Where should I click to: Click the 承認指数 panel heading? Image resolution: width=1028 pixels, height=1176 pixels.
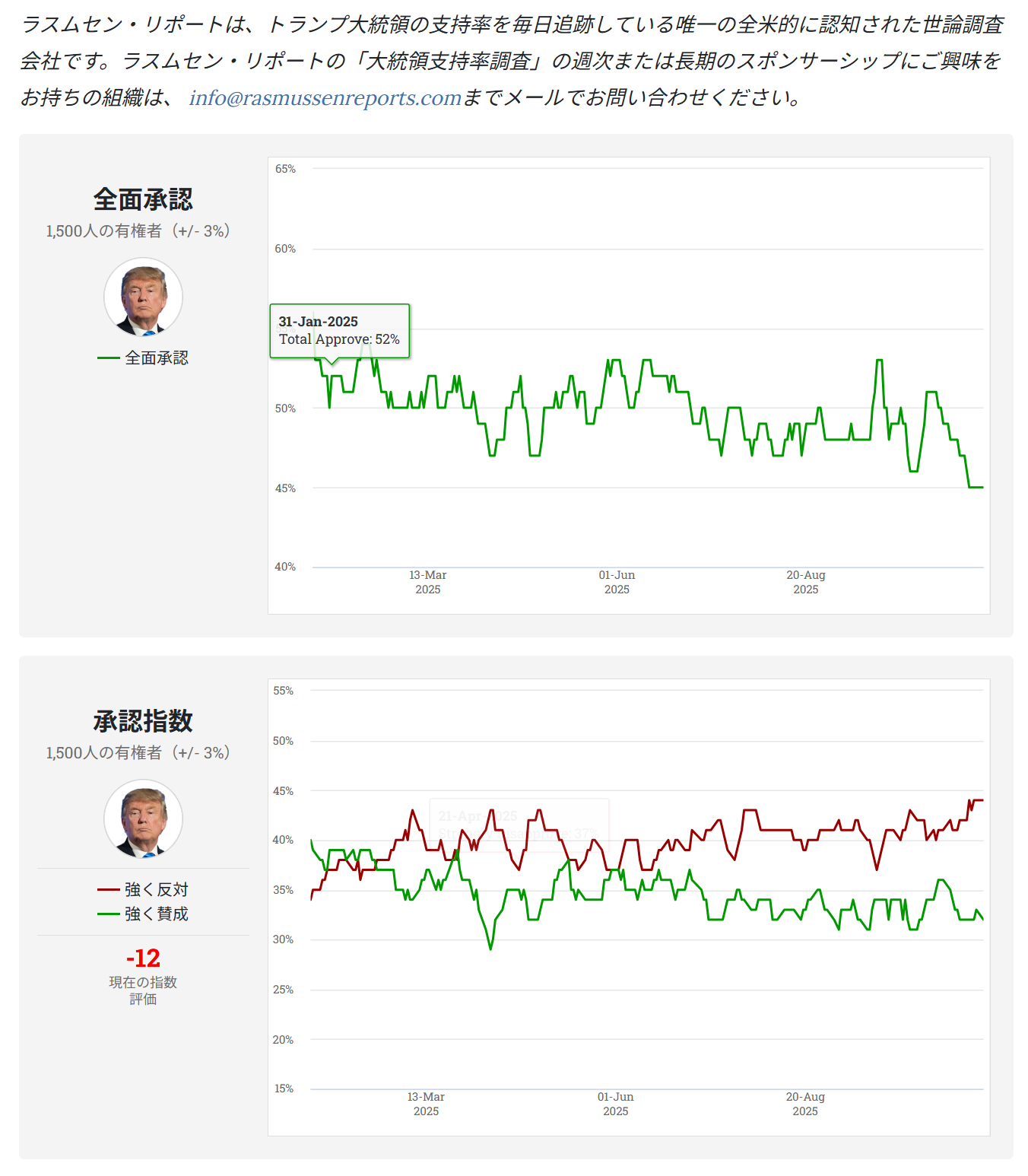(x=143, y=721)
